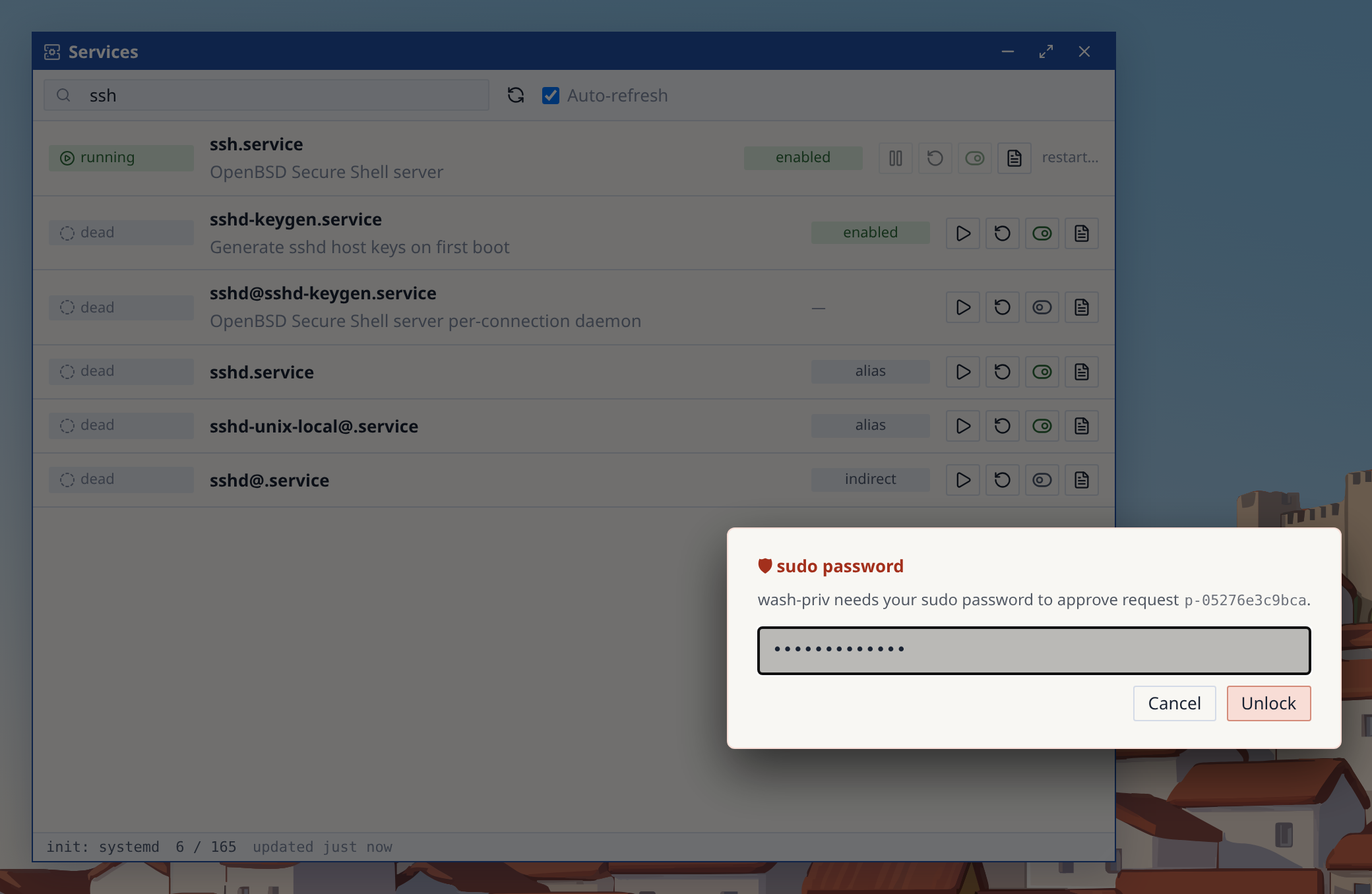
Task: View logs for sshd-keygen.service
Action: pyautogui.click(x=1082, y=233)
